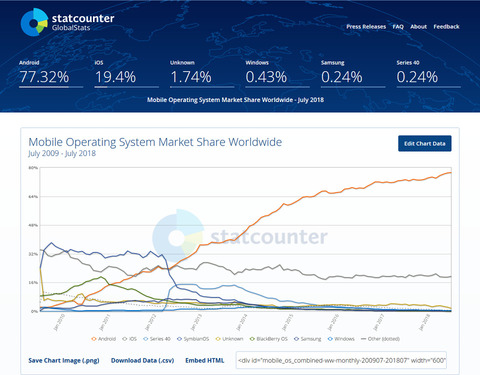Viewport: 480px width, 375px height.
Task: Click the July 2009 - July 2018 date range
Action: click(62, 153)
